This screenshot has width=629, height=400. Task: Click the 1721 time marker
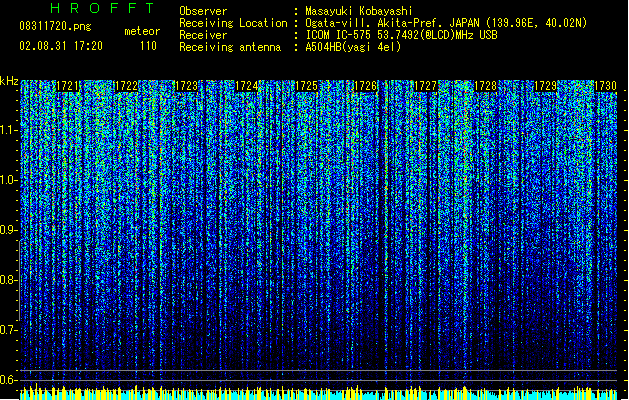pyautogui.click(x=67, y=86)
